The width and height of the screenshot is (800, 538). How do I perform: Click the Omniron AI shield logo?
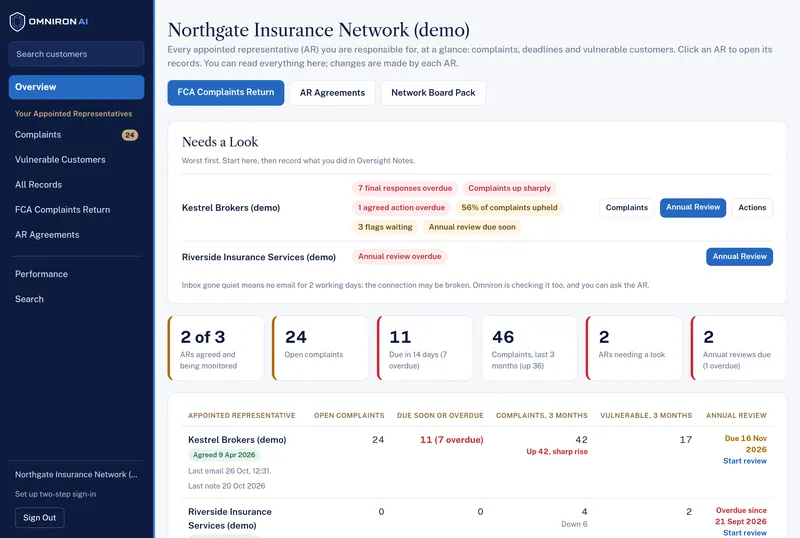17,21
